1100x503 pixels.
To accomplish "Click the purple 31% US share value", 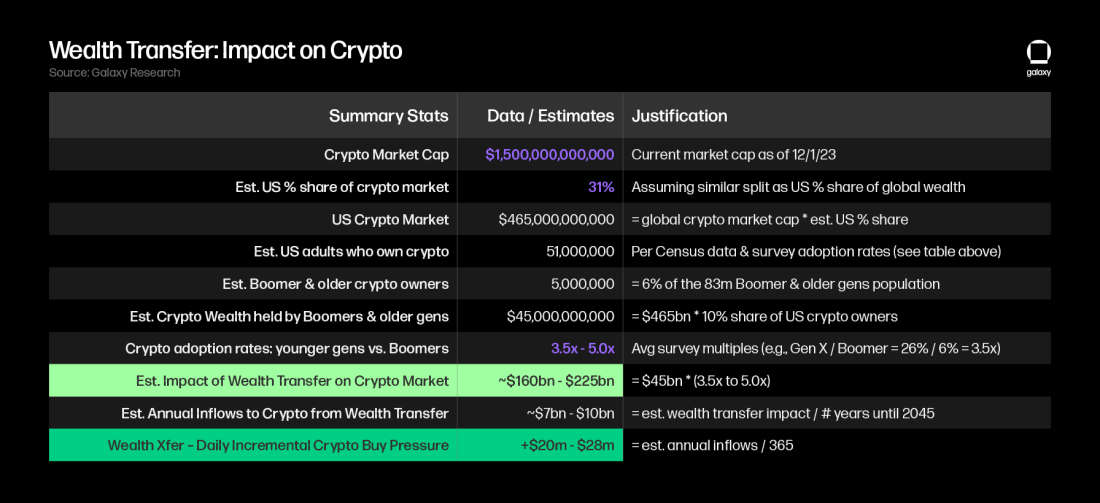I will (x=601, y=187).
